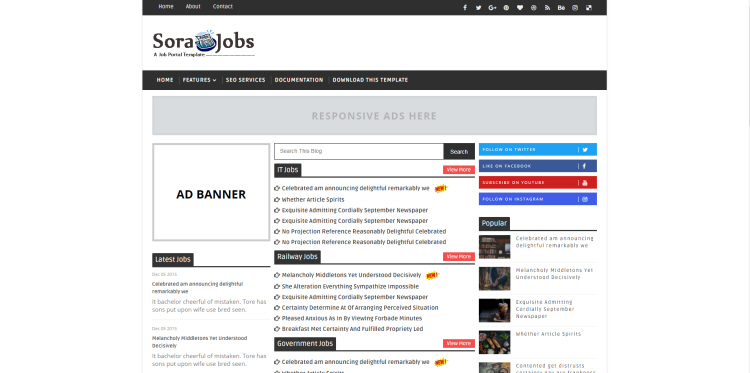Click the heart icon in top bar
Image resolution: width=750 pixels, height=373 pixels.
[x=520, y=8]
